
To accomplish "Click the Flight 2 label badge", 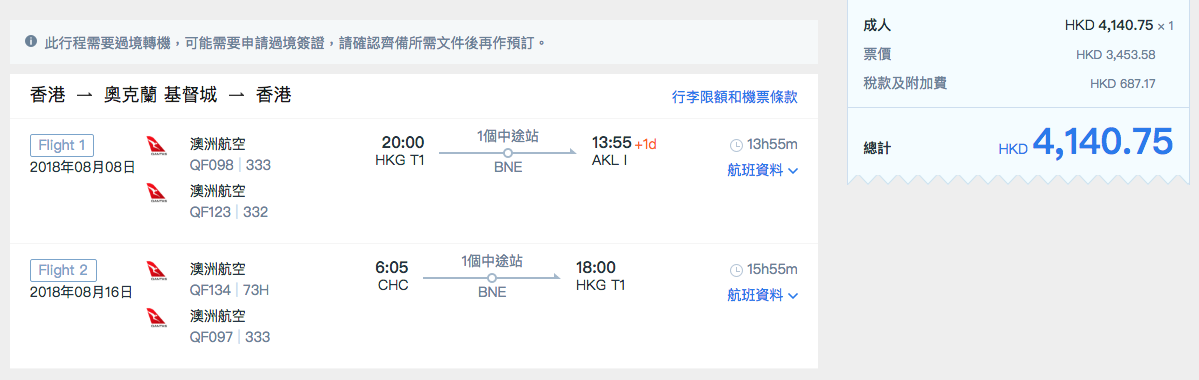I will [x=63, y=270].
